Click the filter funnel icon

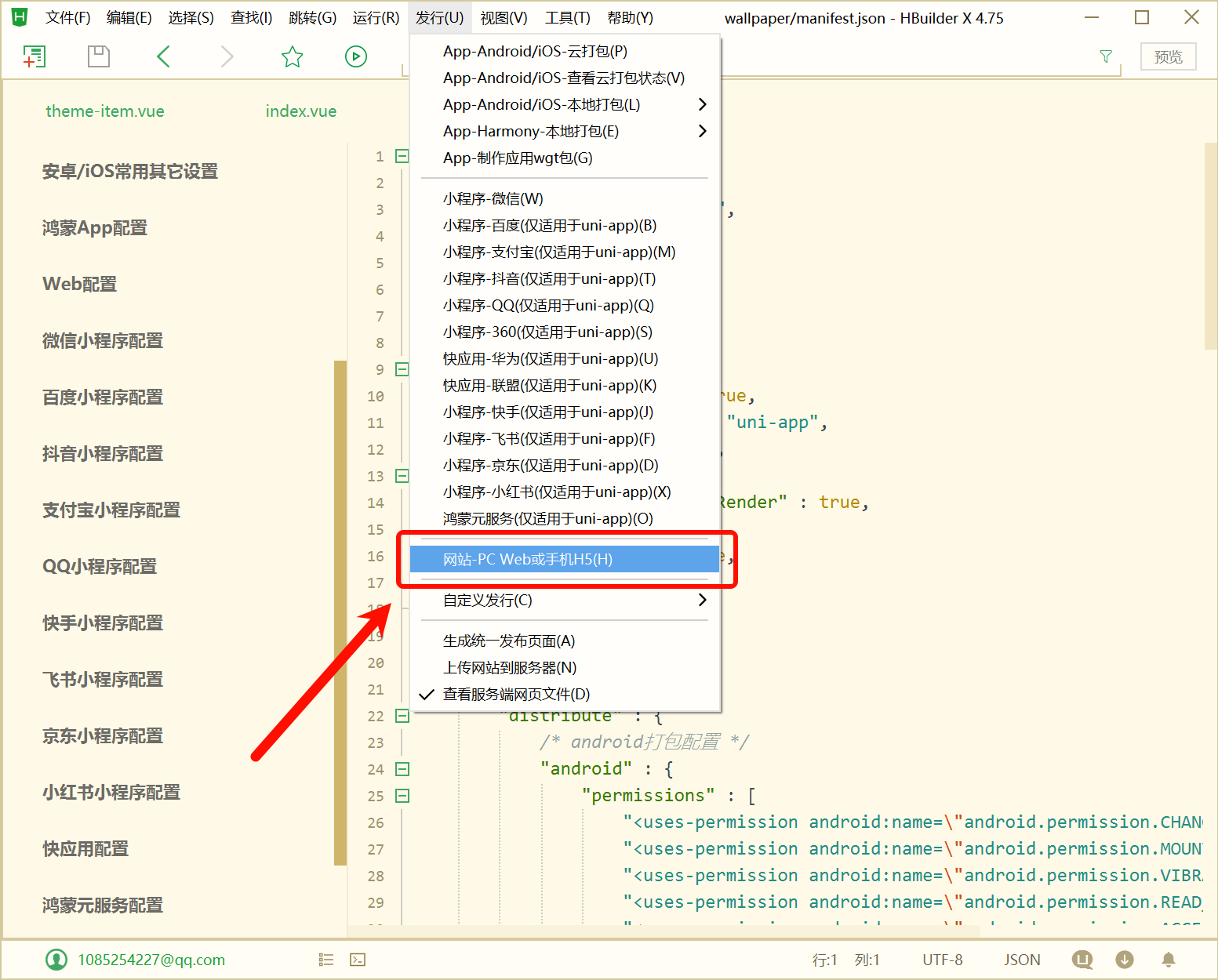click(x=1106, y=56)
